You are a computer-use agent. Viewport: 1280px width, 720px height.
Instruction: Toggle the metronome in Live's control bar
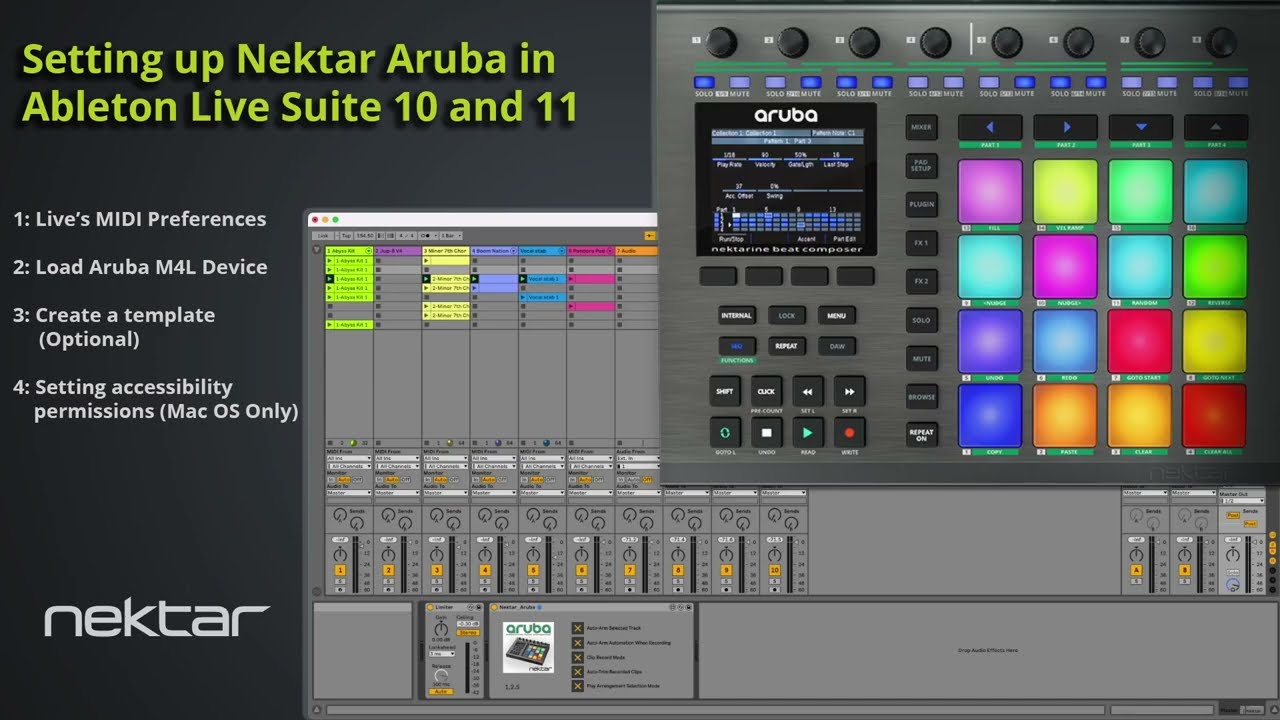pos(427,235)
